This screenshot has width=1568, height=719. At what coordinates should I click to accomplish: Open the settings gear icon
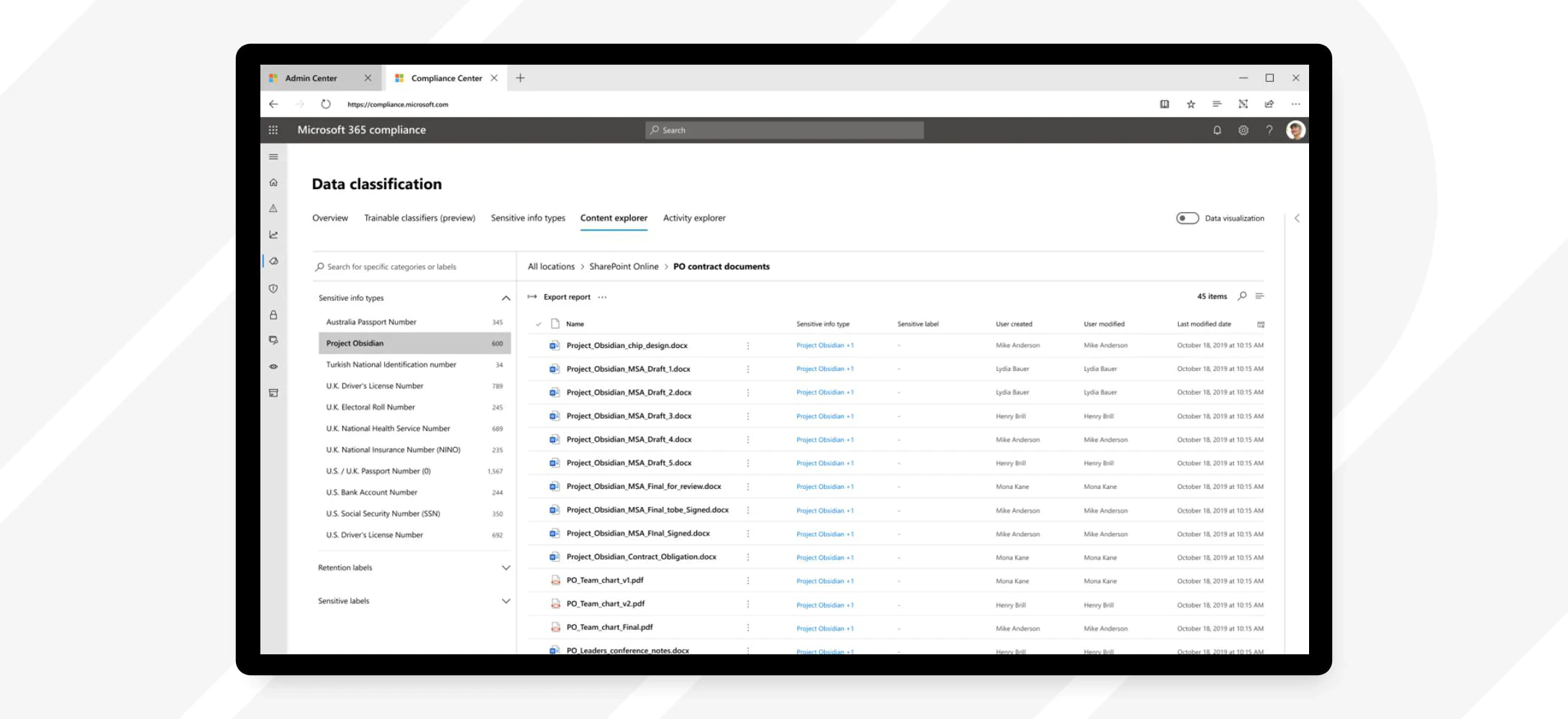pos(1244,130)
